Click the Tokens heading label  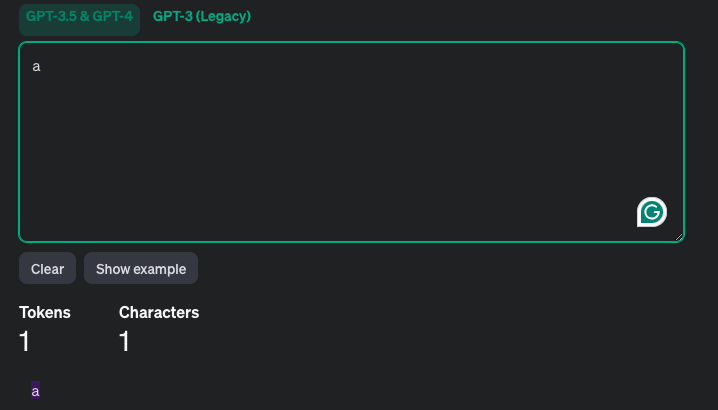pos(45,312)
